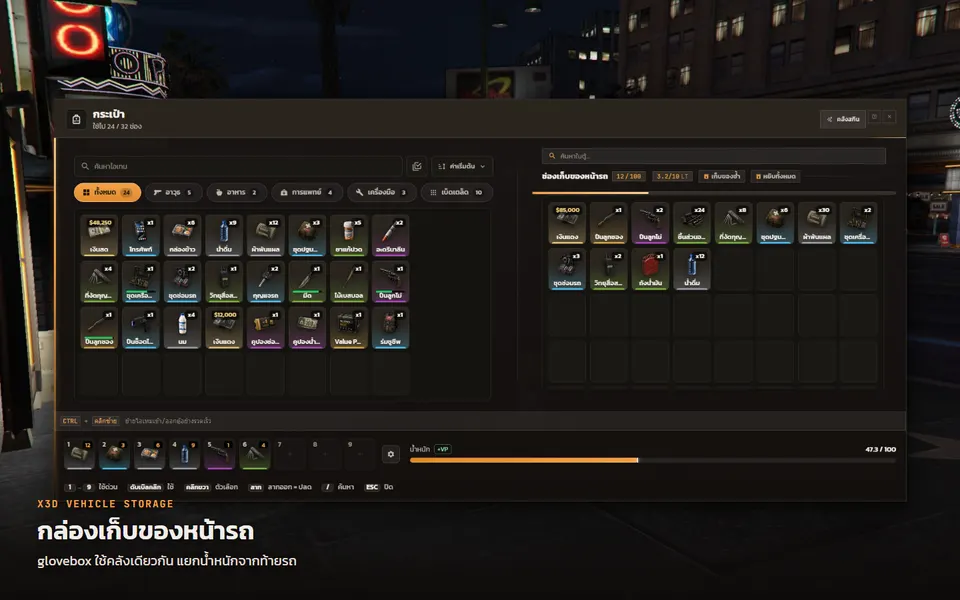The height and width of the screenshot is (600, 960).
Task: Choose the knife item in the bag
Action: click(307, 281)
